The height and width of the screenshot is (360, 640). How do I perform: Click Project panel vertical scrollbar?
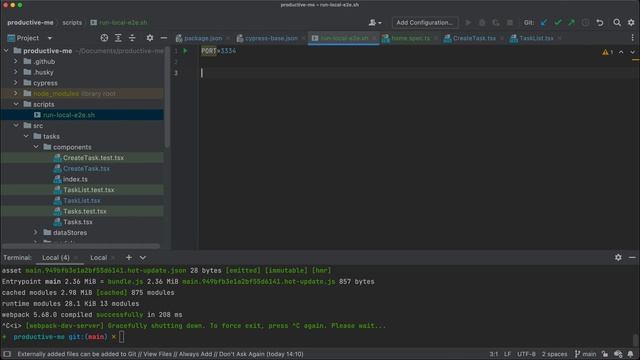tap(167, 98)
